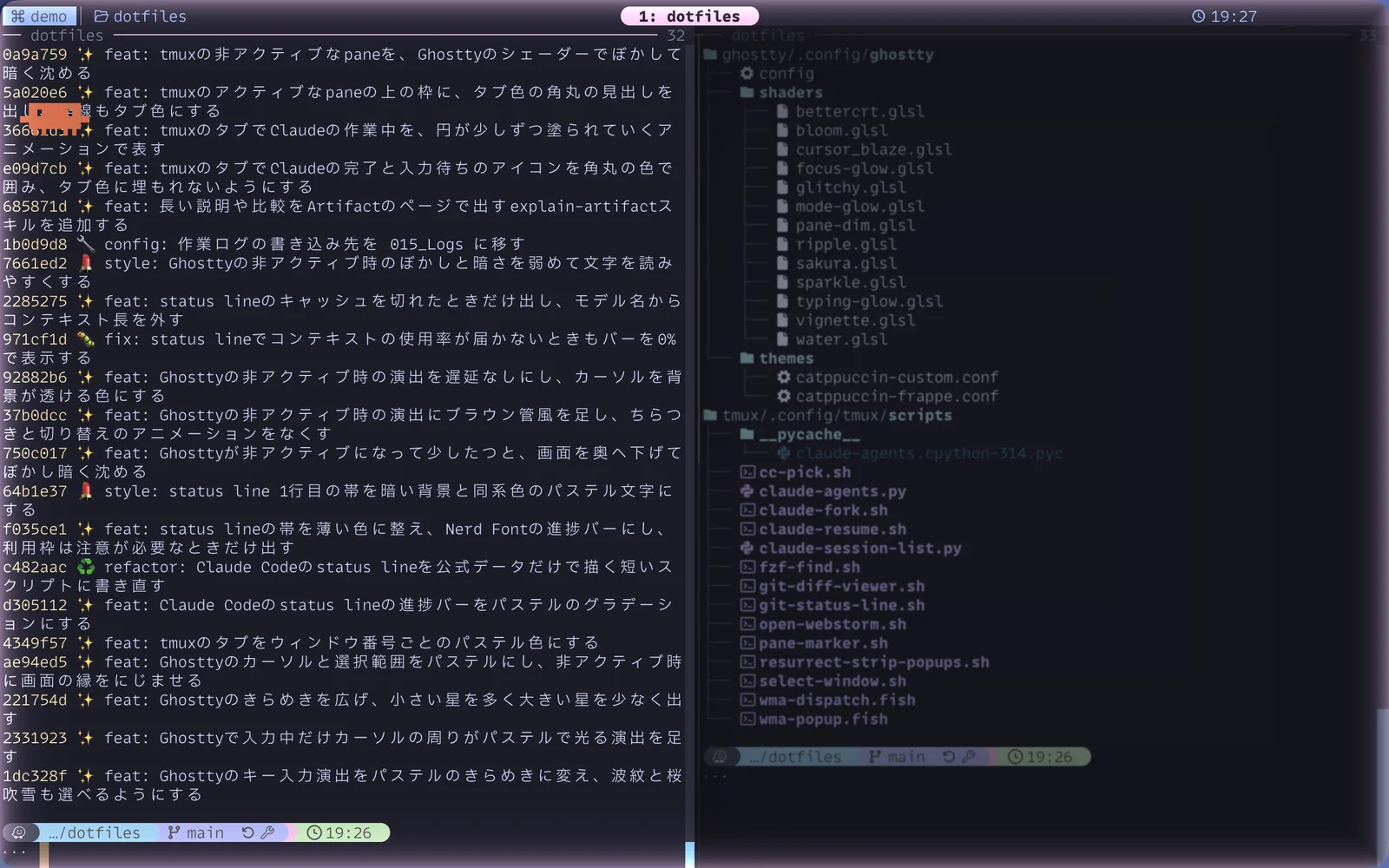
Task: Collapse the __pycache__ folder
Action: [800, 434]
